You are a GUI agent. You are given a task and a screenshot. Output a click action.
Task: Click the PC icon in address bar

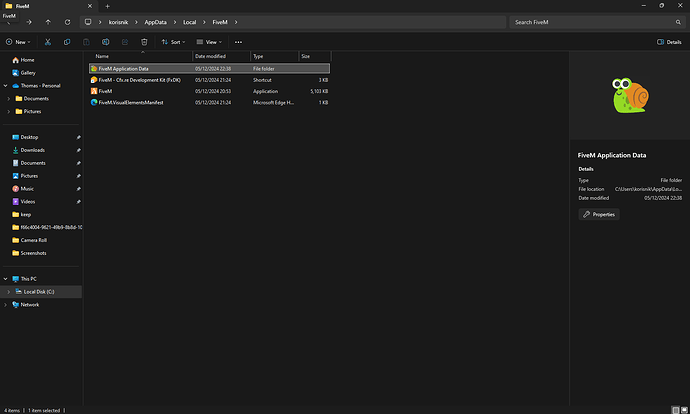(x=88, y=22)
